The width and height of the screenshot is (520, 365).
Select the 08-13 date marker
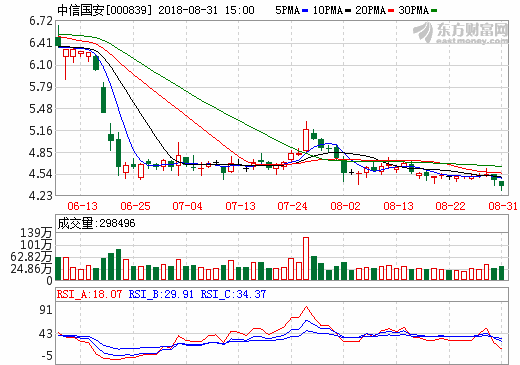tap(398, 206)
